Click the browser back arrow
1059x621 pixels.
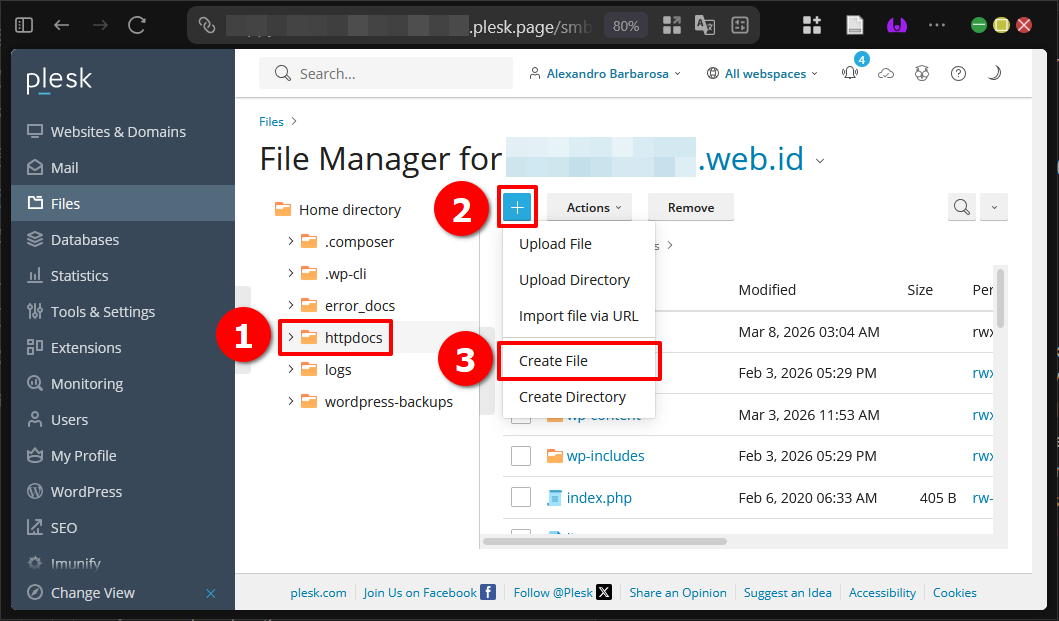61,26
